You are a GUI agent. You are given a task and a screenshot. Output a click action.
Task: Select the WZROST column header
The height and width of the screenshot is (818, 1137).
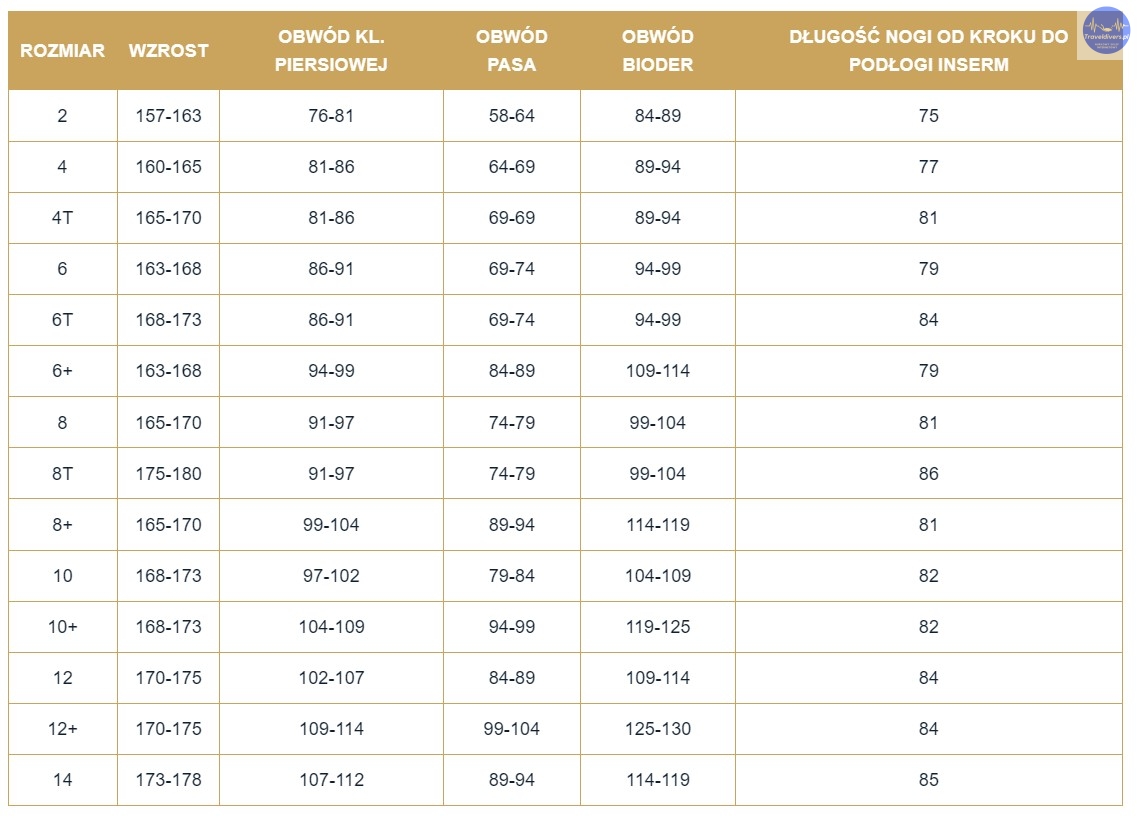(x=168, y=50)
